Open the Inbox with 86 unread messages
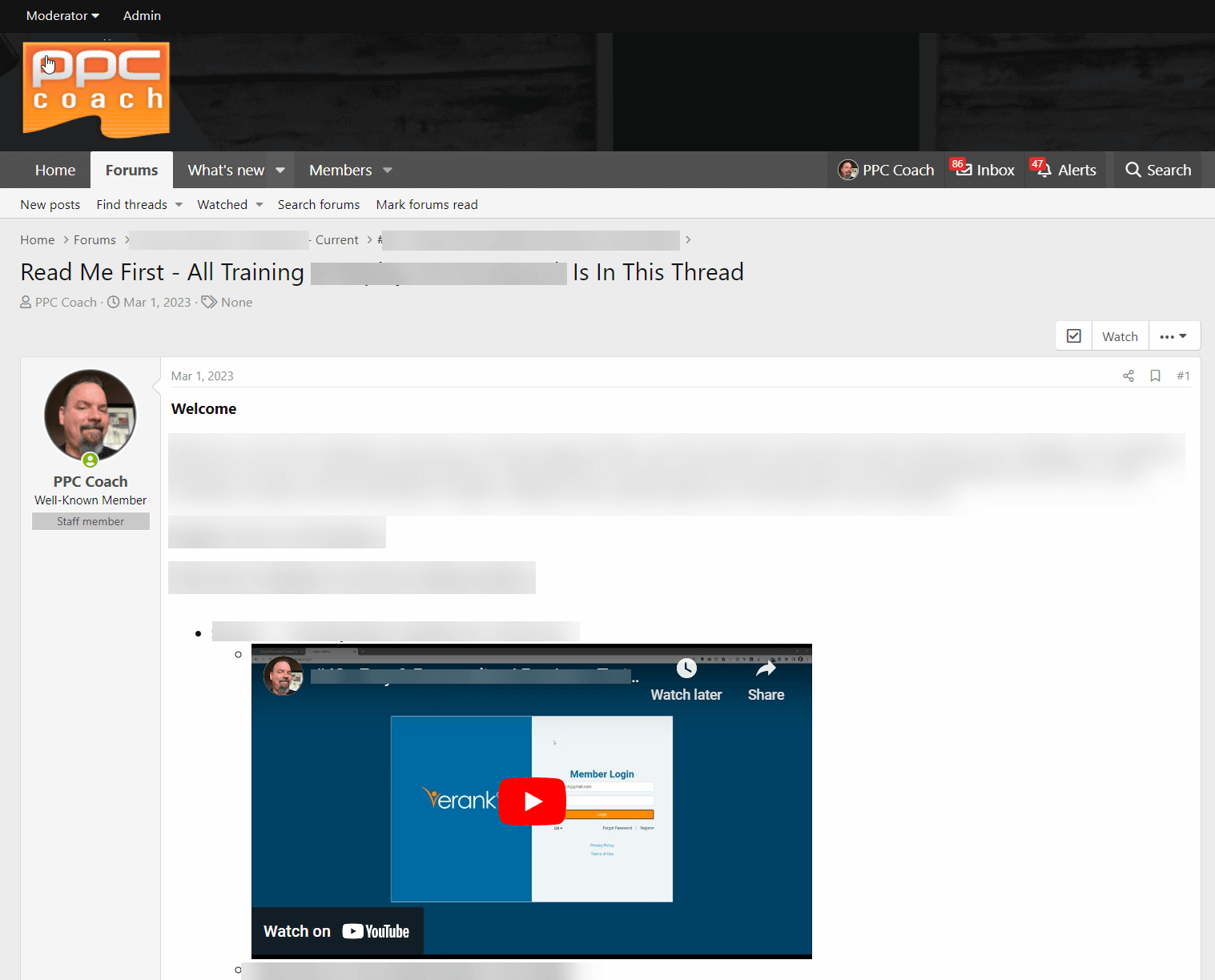 point(983,170)
